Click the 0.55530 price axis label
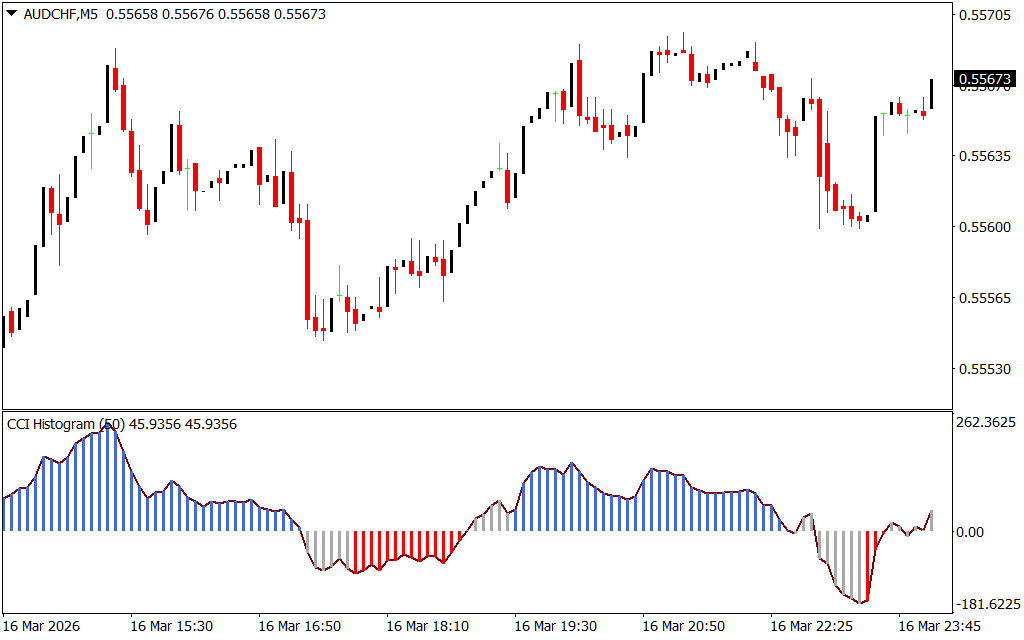 tap(985, 369)
